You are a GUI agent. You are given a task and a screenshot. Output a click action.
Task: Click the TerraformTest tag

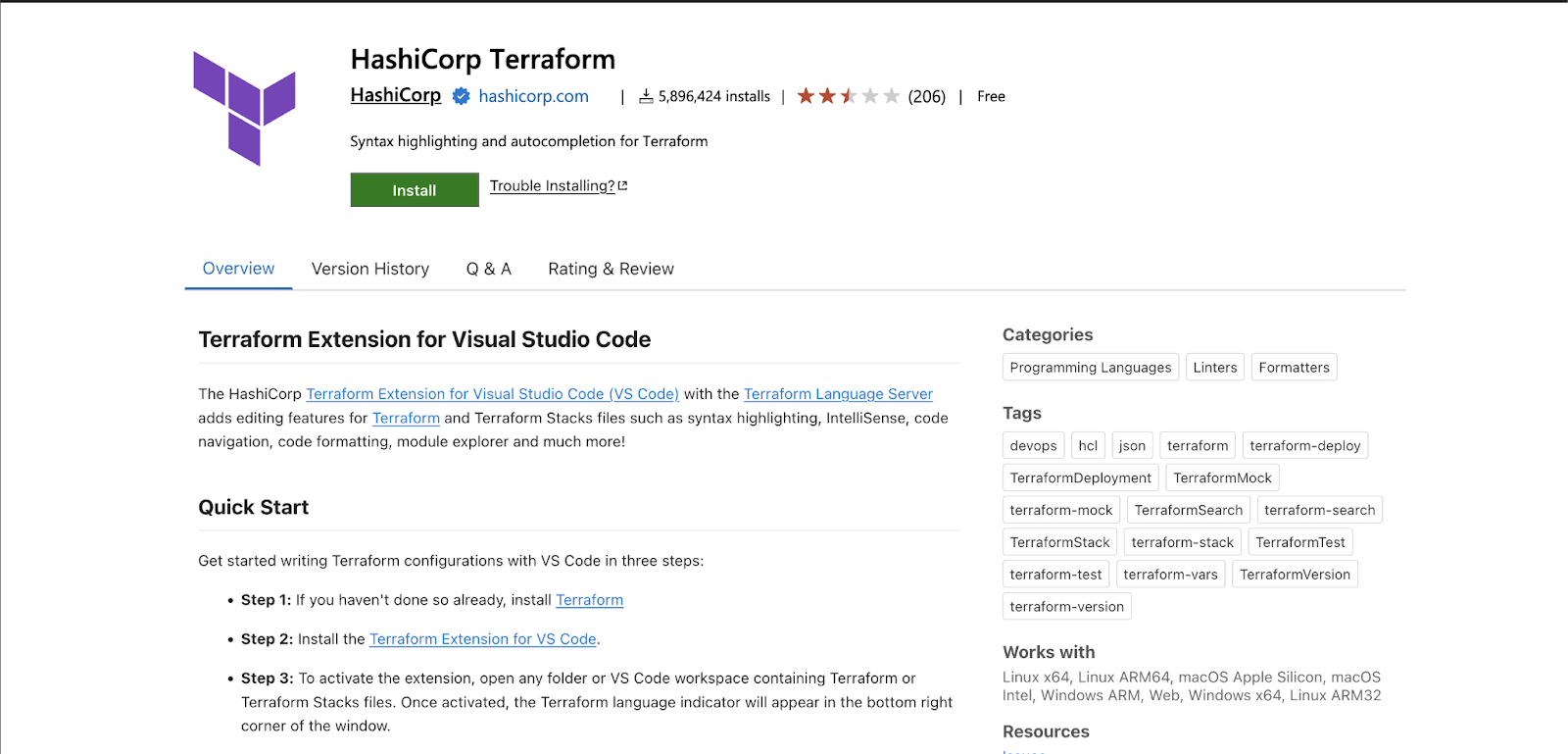(x=1300, y=543)
